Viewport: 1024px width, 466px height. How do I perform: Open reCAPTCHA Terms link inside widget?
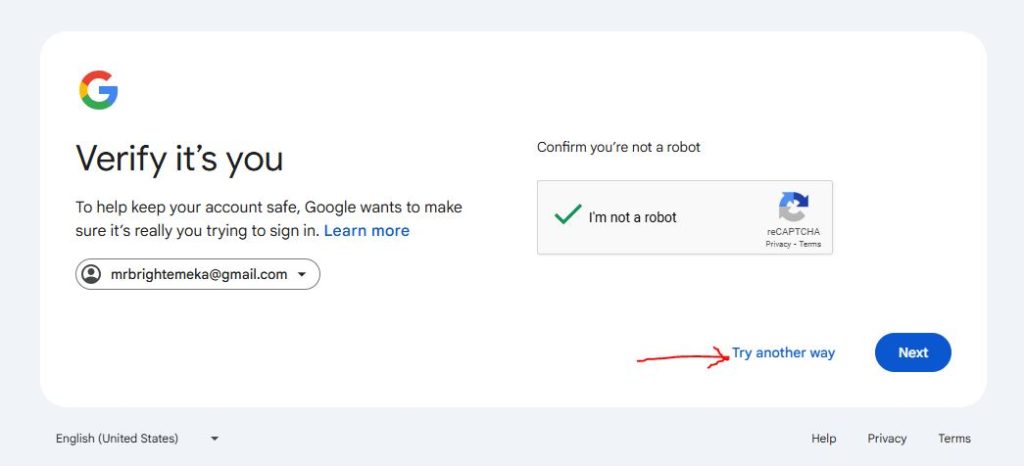click(810, 244)
